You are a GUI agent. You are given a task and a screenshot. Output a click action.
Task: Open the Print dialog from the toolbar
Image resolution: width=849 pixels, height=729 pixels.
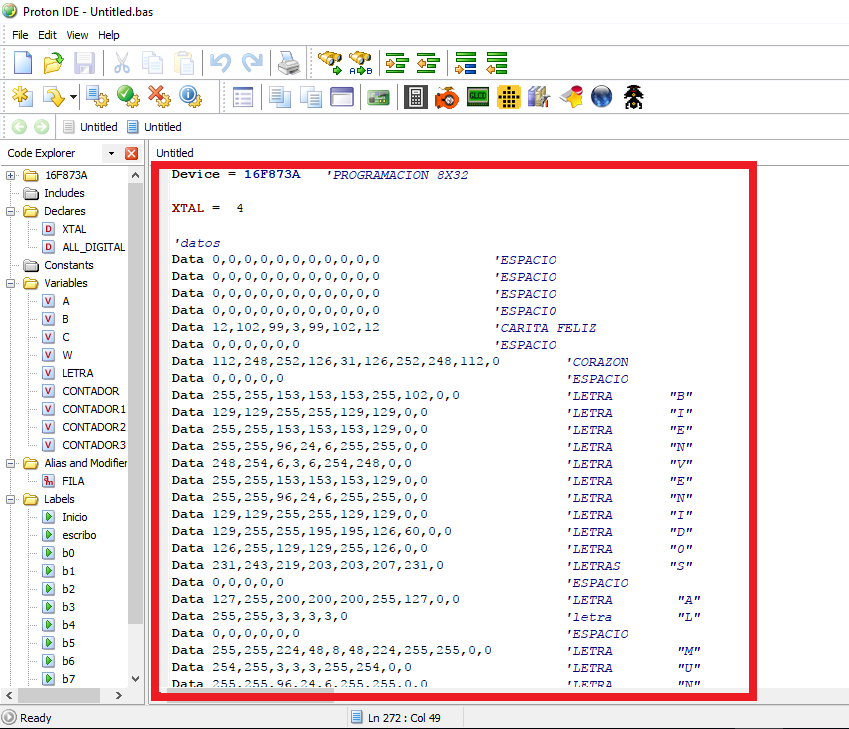(x=289, y=62)
